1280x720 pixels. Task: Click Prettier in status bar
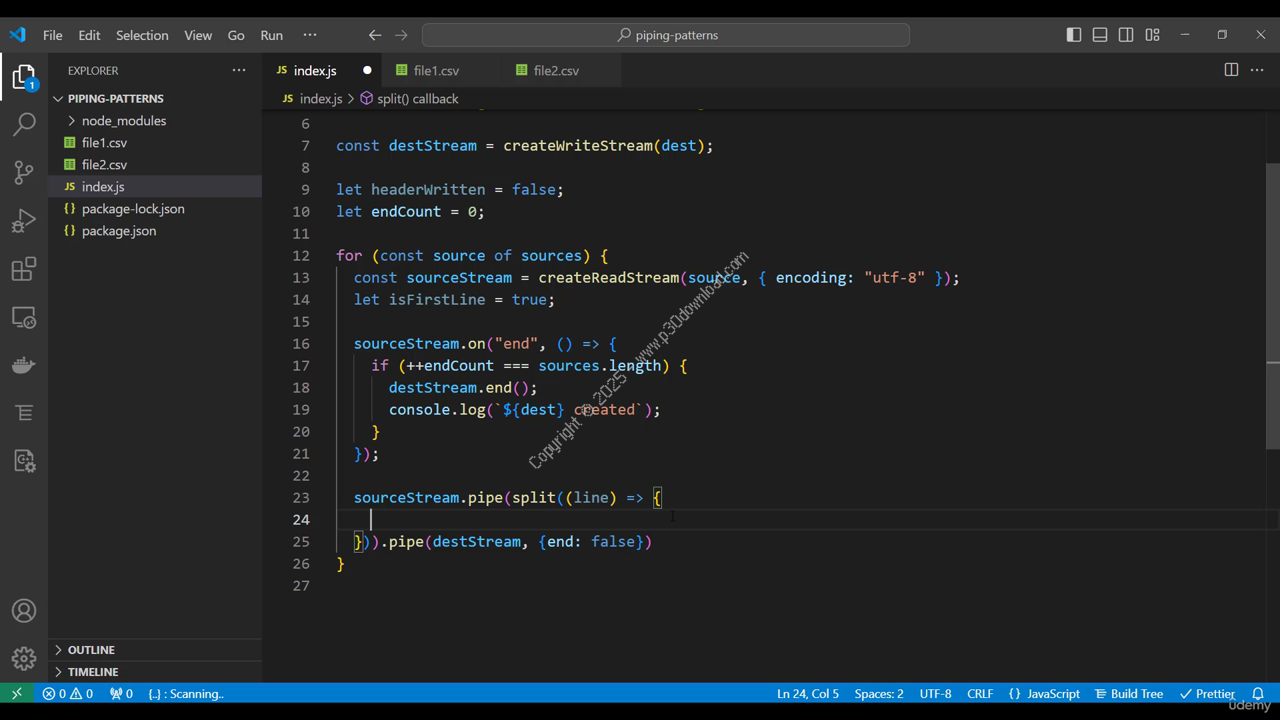tap(1207, 693)
